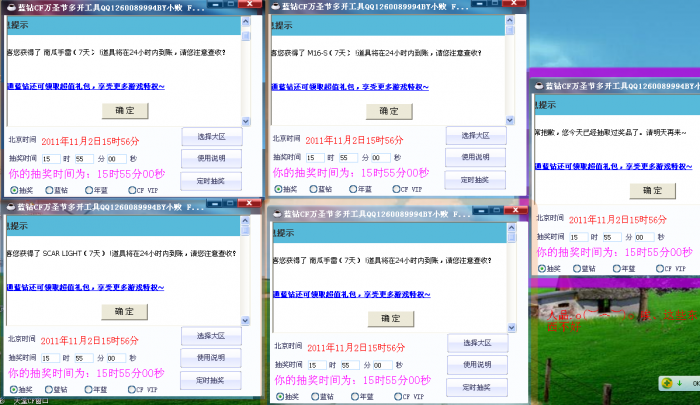The height and width of the screenshot is (405, 700).
Task: Select 蓝钻 radio in right apology-message window
Action: [577, 268]
